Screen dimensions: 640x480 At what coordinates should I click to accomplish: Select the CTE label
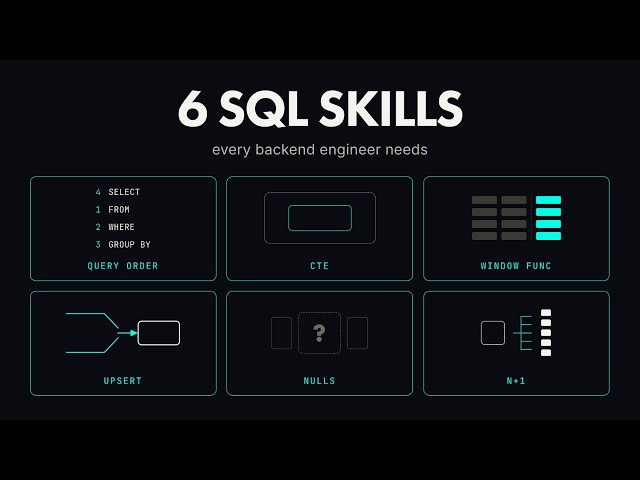pos(319,266)
